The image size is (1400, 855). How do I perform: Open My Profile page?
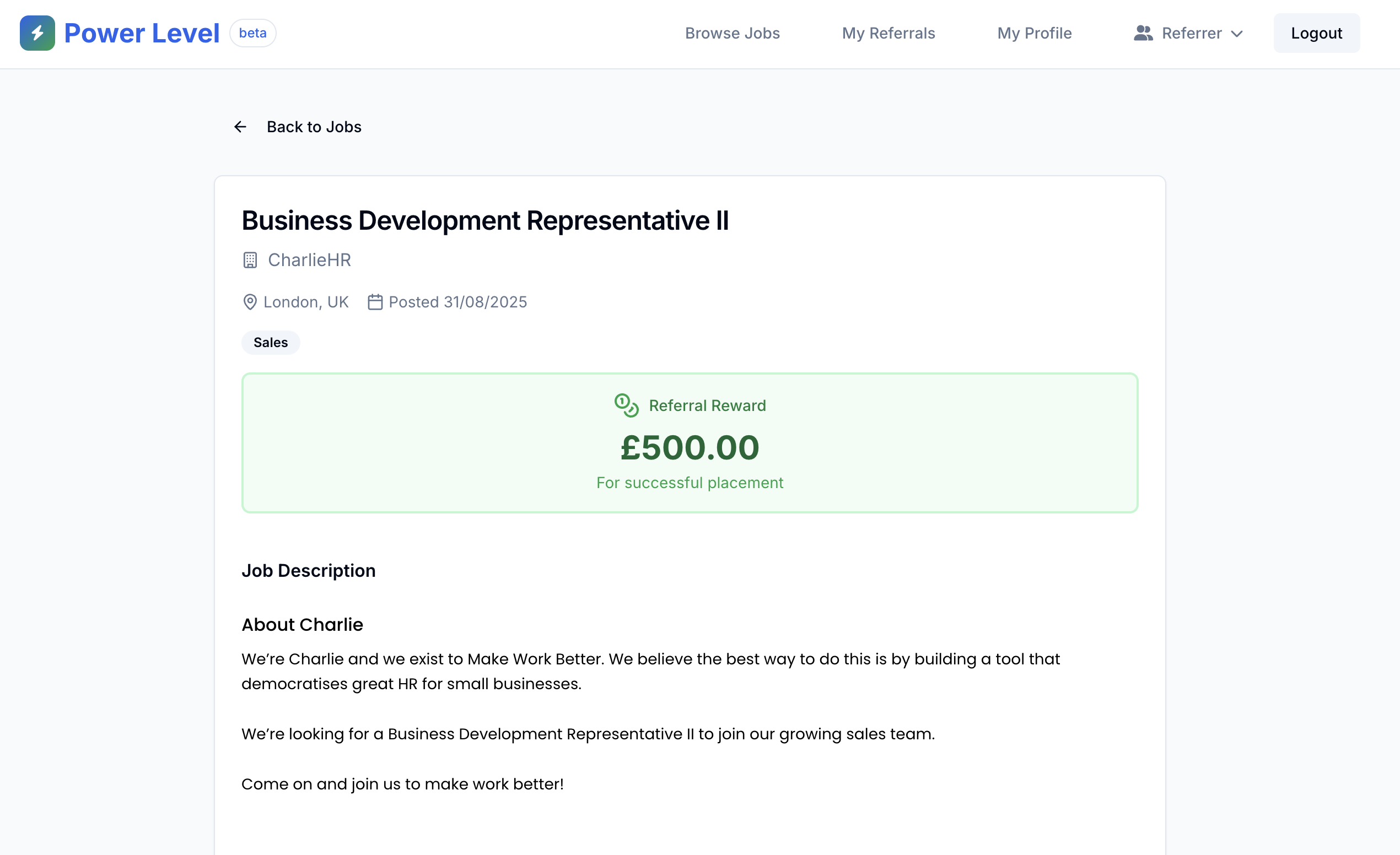1034,33
